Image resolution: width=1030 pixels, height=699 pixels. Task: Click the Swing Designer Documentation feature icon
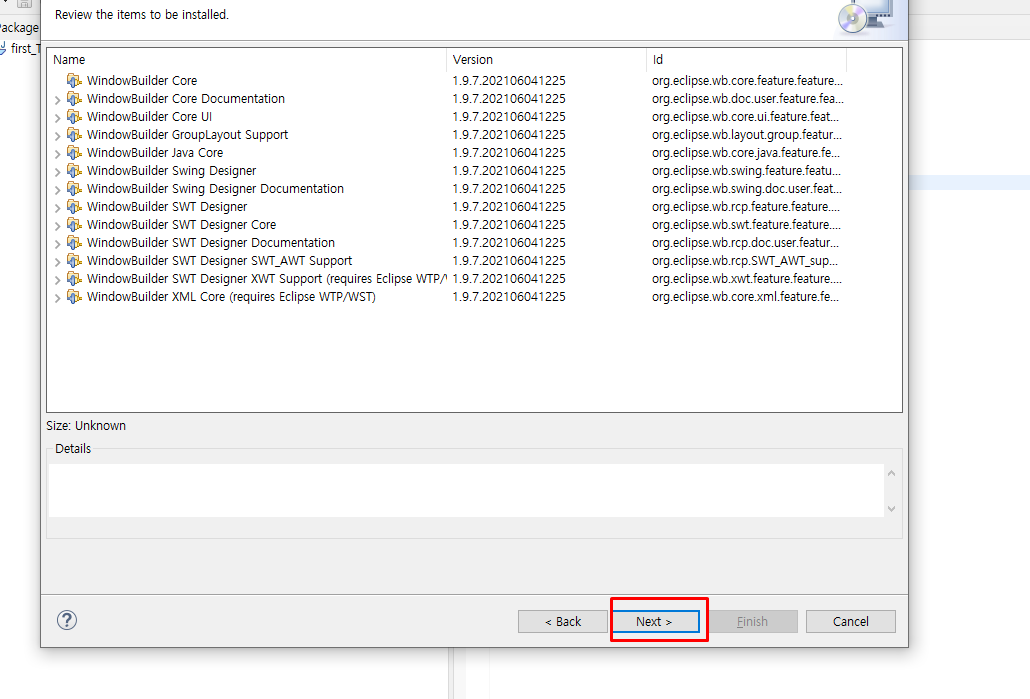point(74,189)
